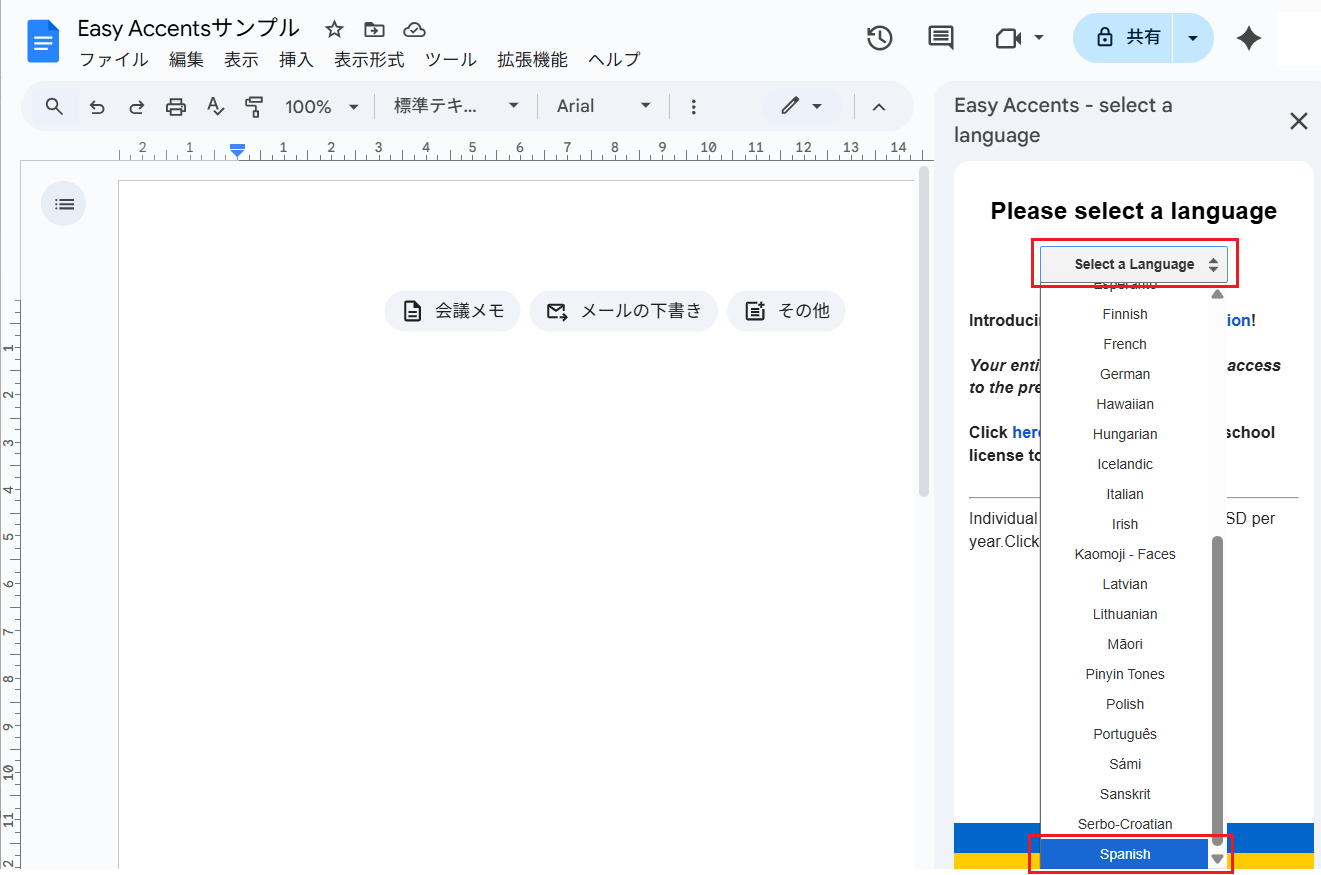Open Gemini sparkle icon

1248,38
